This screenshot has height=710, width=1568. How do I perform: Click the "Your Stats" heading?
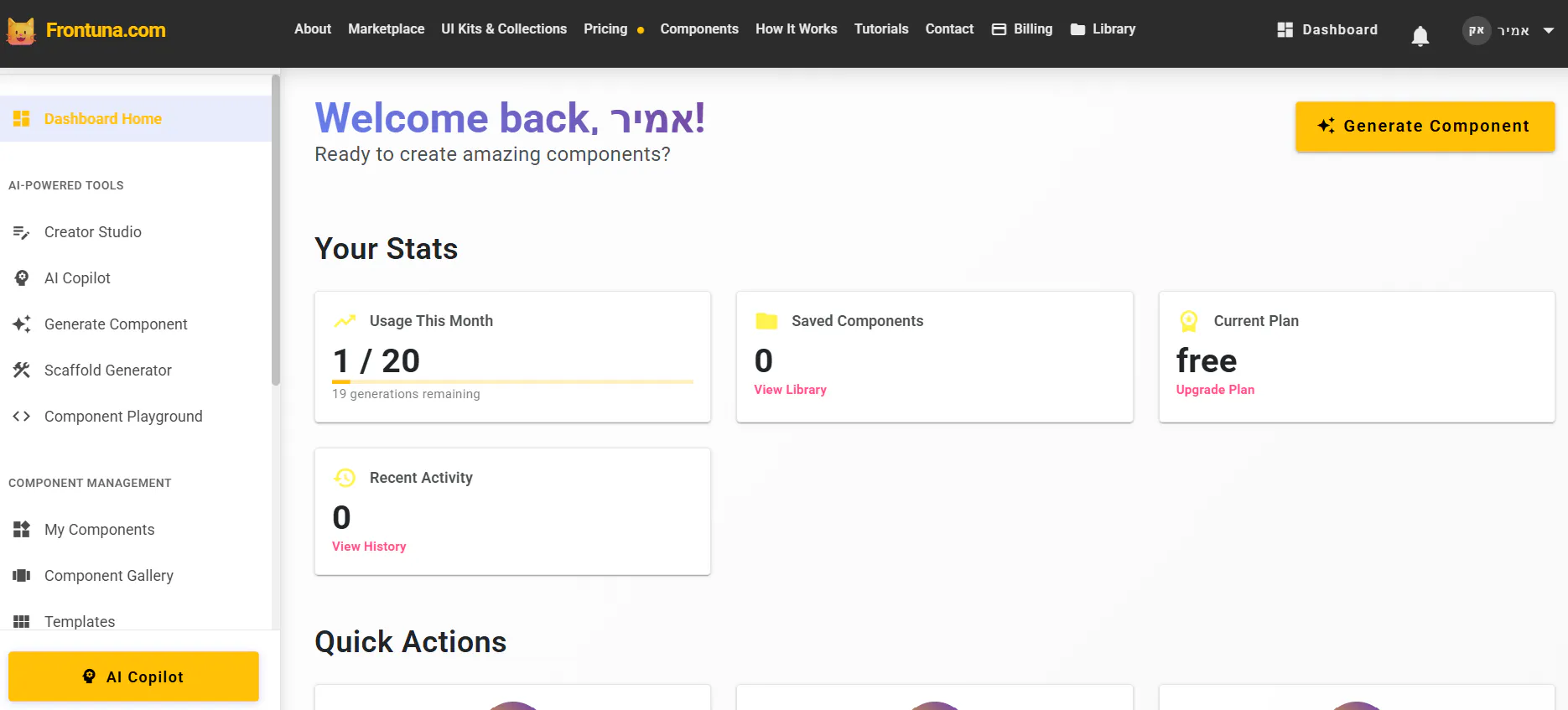coord(387,249)
